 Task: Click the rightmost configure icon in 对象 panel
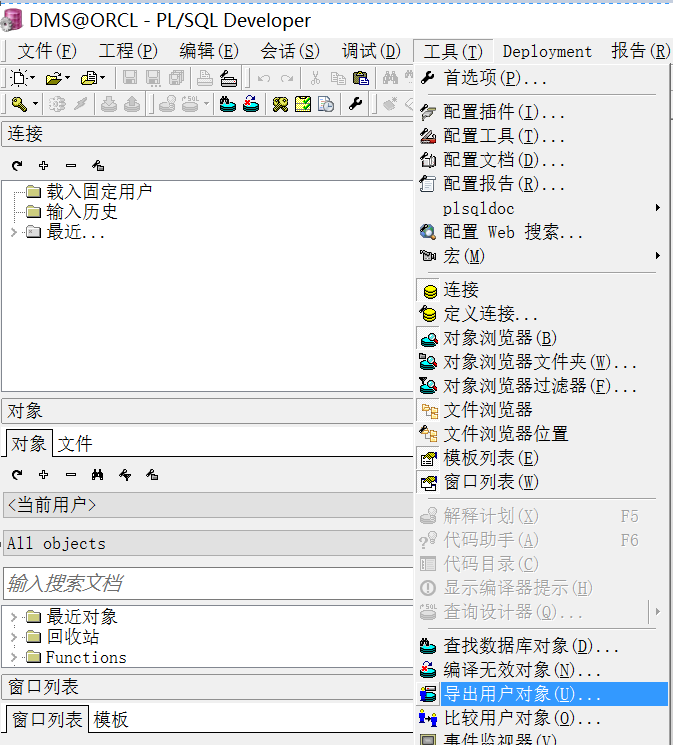[x=152, y=474]
